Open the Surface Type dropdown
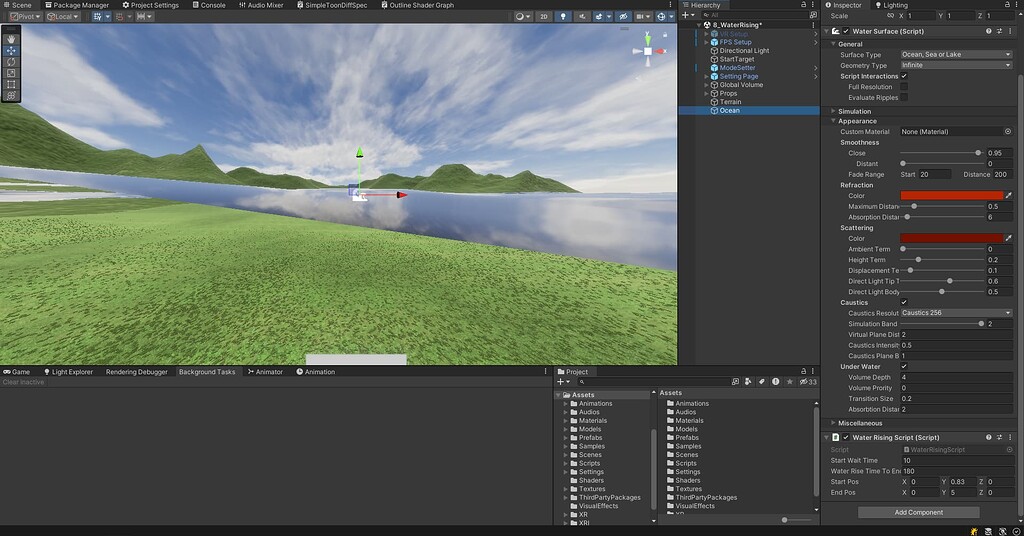 click(956, 55)
